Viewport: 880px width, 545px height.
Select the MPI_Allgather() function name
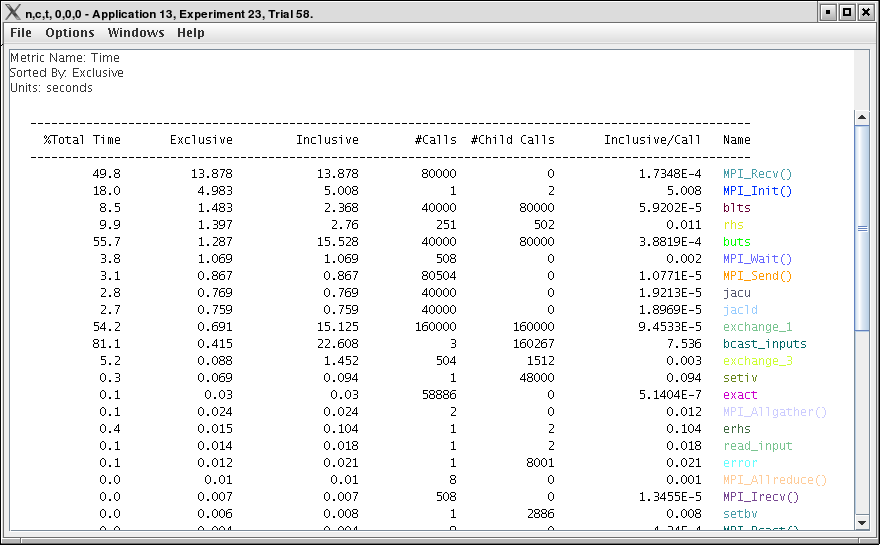774,412
